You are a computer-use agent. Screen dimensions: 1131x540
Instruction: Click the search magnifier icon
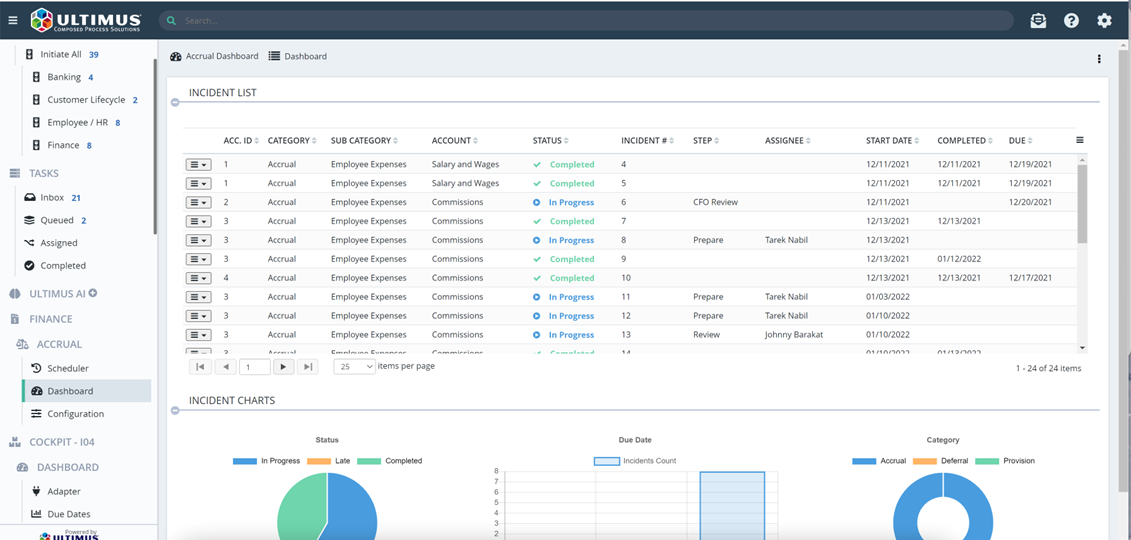point(172,21)
